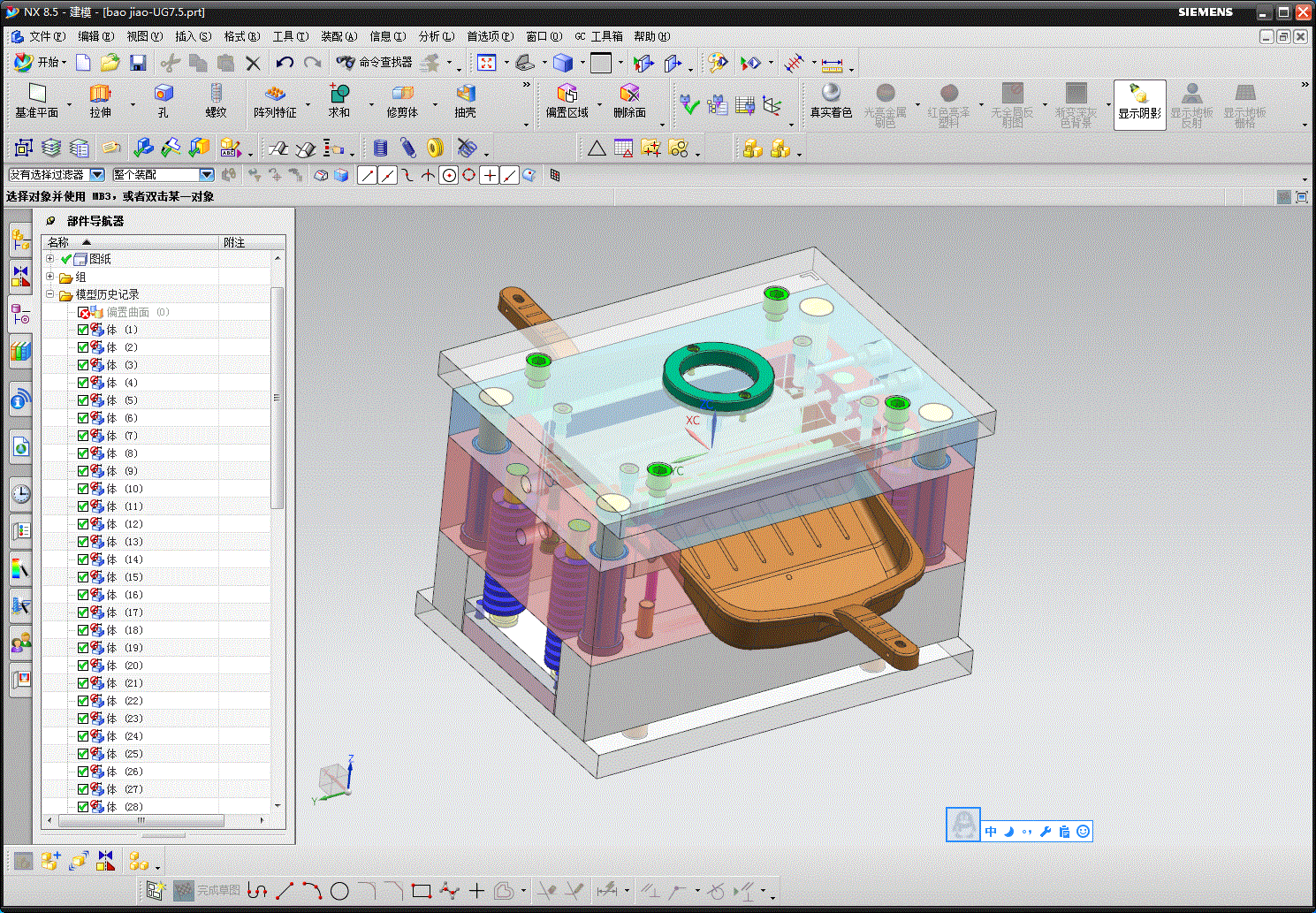The height and width of the screenshot is (913, 1316).
Task: Uncheck the 体 (1) checkbox
Action: click(83, 330)
